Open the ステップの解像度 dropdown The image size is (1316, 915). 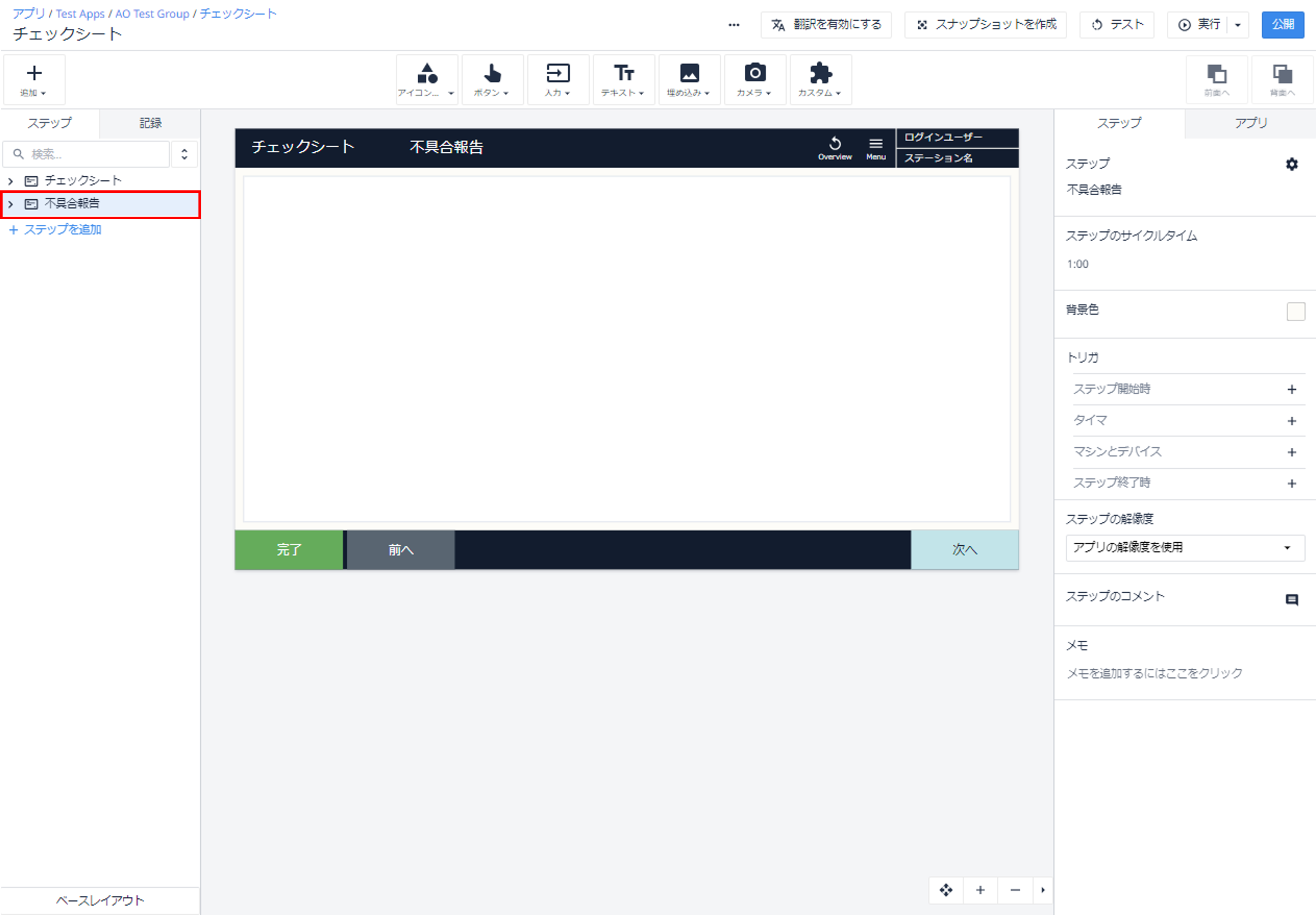pyautogui.click(x=1185, y=548)
